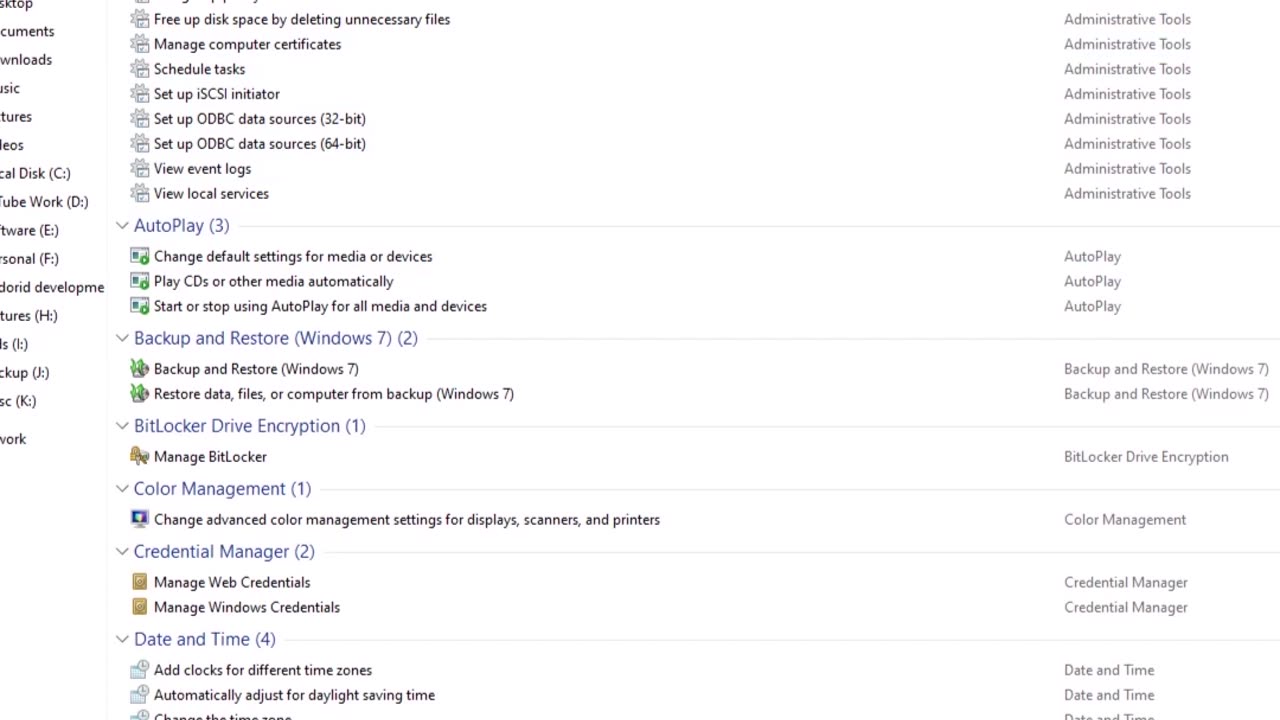The width and height of the screenshot is (1280, 720).
Task: Open Free up disk space by deleting files
Action: (302, 19)
